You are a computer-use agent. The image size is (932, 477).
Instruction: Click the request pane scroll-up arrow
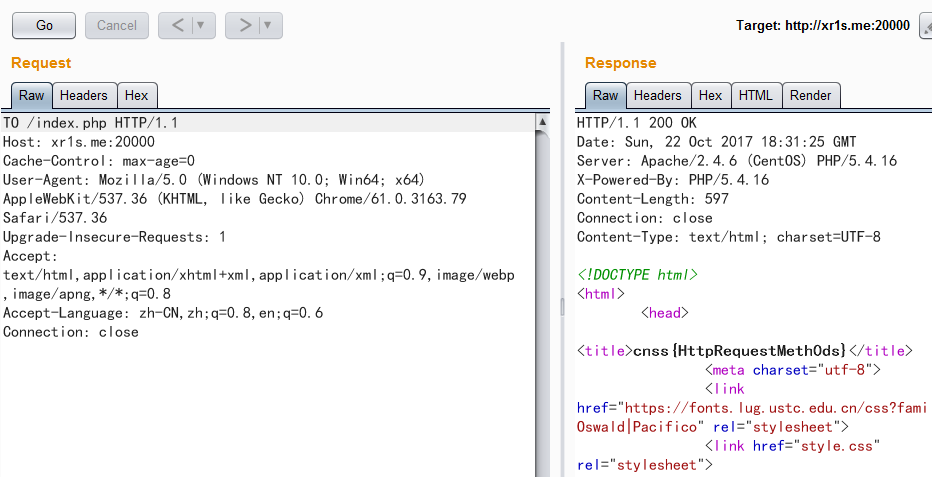[542, 122]
